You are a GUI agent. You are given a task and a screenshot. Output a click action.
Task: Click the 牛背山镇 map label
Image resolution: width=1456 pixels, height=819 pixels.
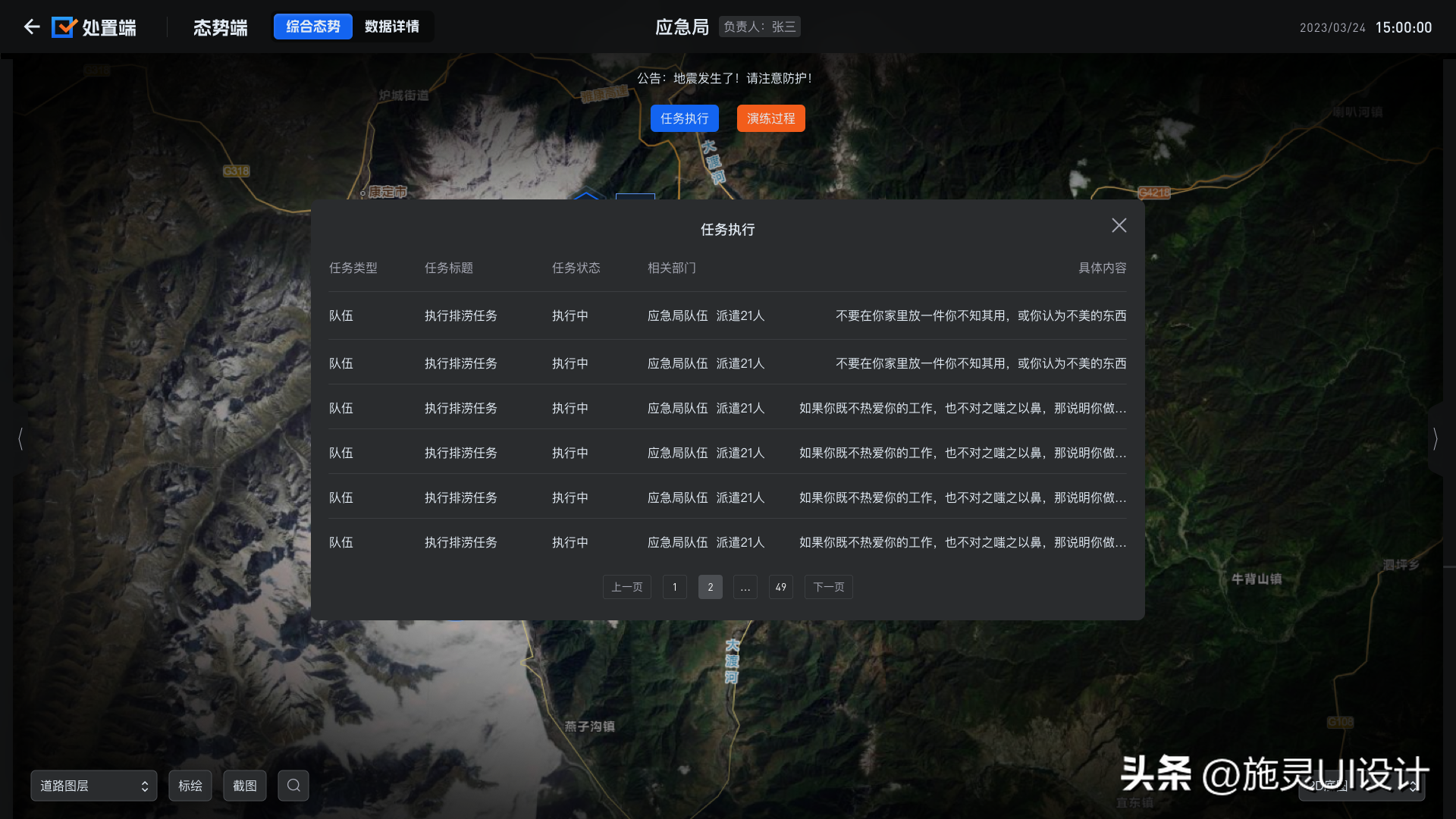pos(1257,579)
